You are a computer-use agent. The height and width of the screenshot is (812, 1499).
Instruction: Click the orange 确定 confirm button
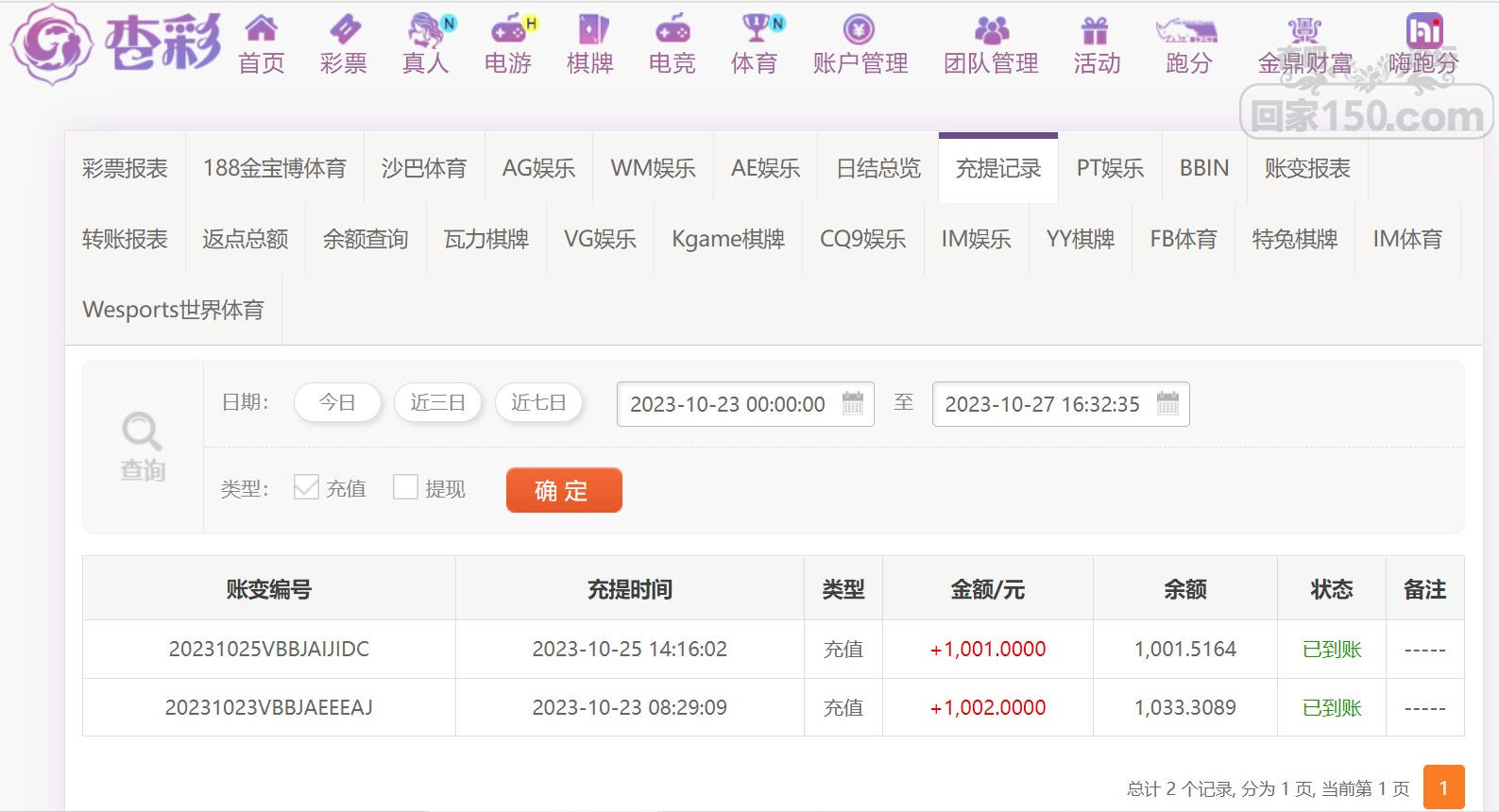coord(564,490)
